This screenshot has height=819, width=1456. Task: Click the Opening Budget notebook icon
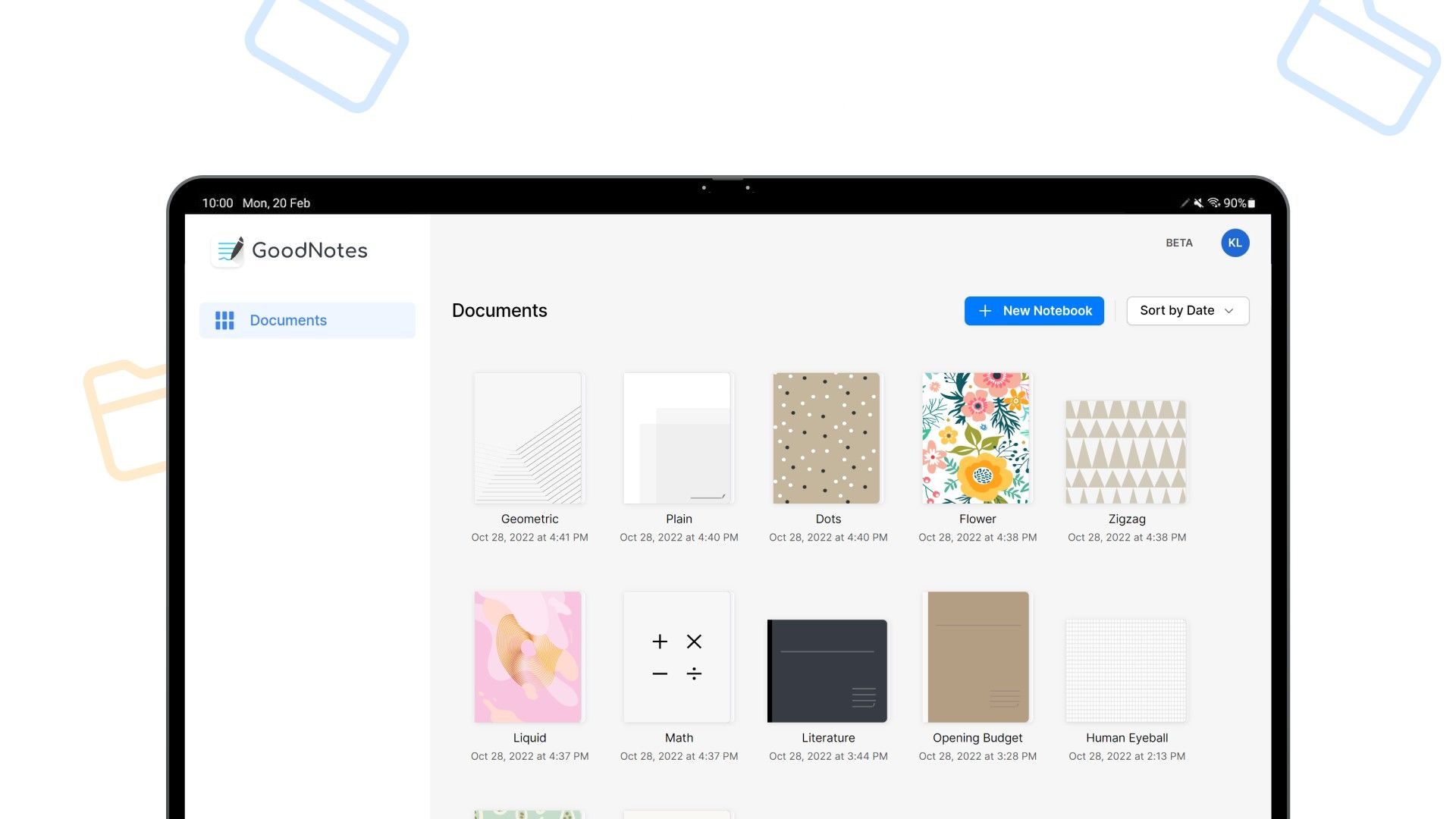(x=977, y=656)
